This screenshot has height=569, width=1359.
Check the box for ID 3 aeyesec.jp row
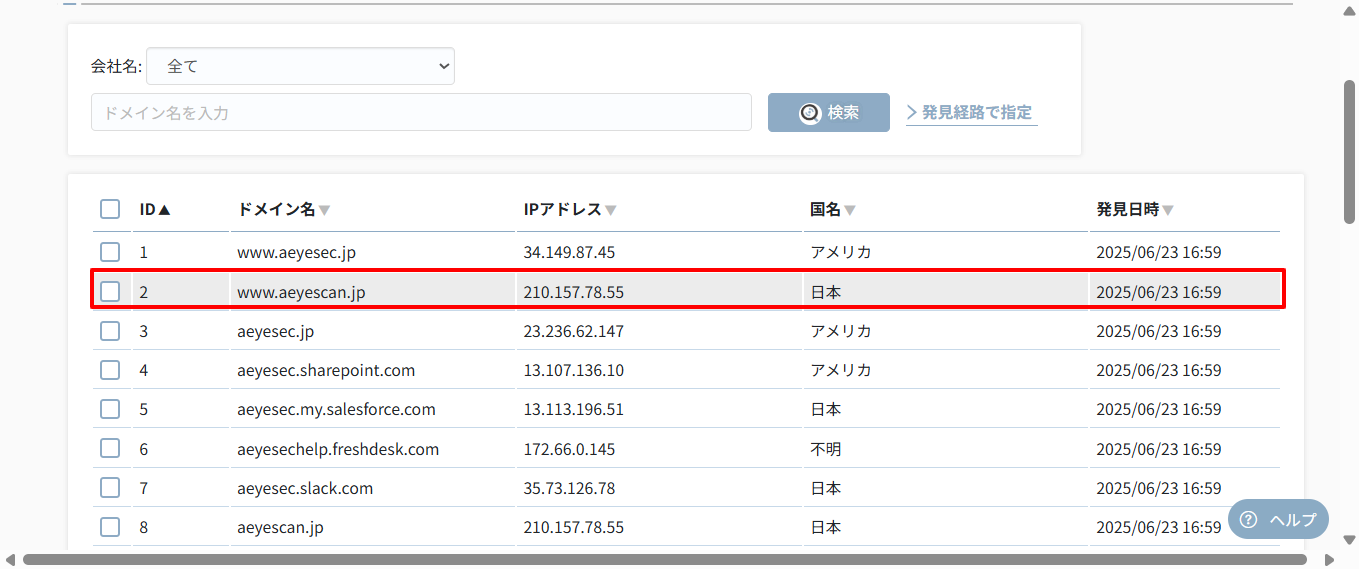(x=110, y=331)
